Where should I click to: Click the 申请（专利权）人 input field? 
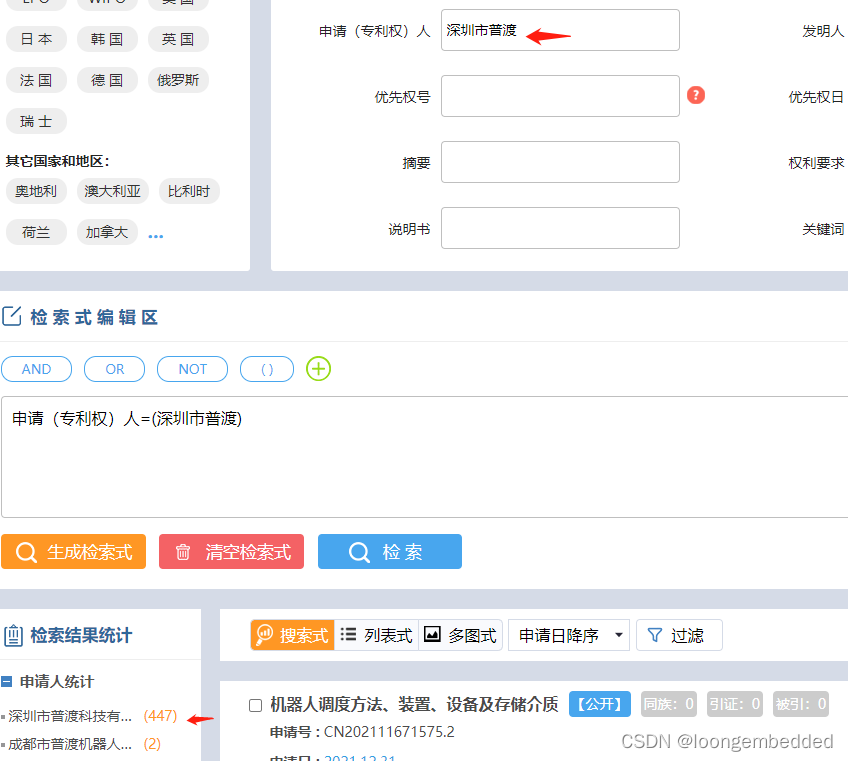[560, 30]
